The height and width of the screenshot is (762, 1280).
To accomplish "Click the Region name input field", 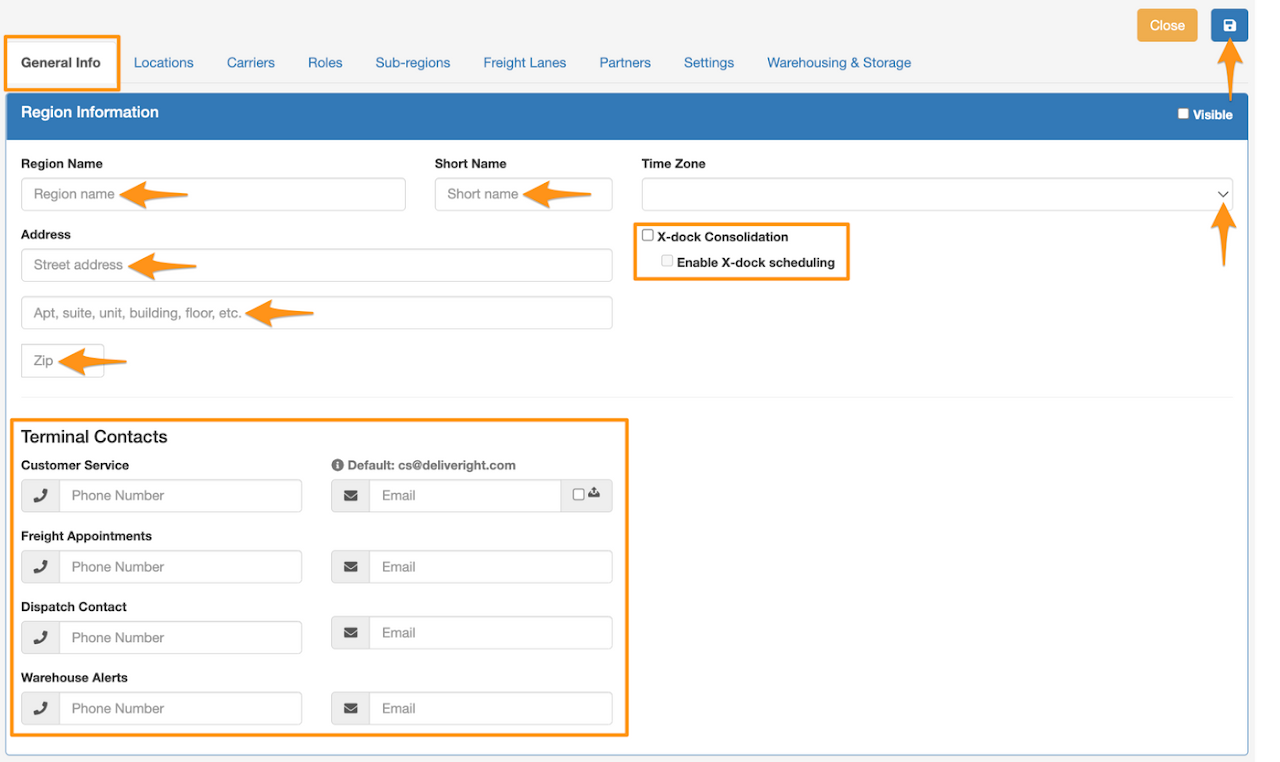I will pyautogui.click(x=213, y=194).
